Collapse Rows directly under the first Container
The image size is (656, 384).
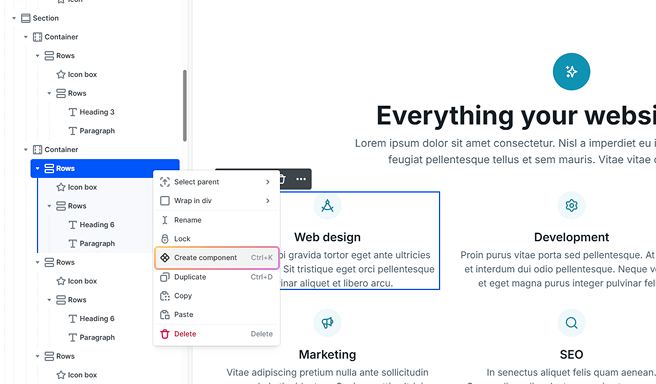[37, 56]
